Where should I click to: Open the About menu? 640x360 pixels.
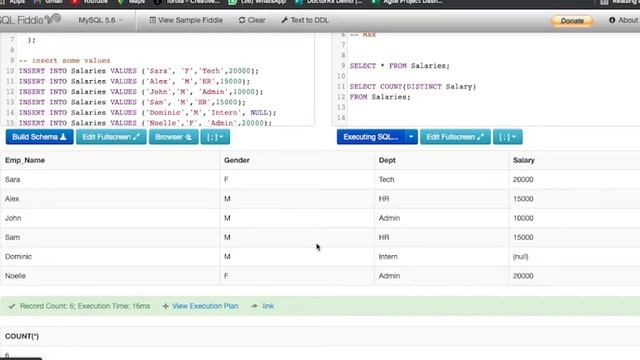[623, 20]
